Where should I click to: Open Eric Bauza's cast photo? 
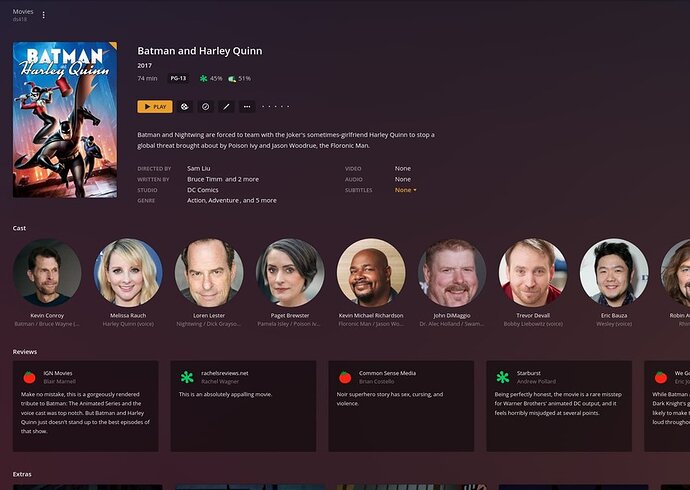614,273
